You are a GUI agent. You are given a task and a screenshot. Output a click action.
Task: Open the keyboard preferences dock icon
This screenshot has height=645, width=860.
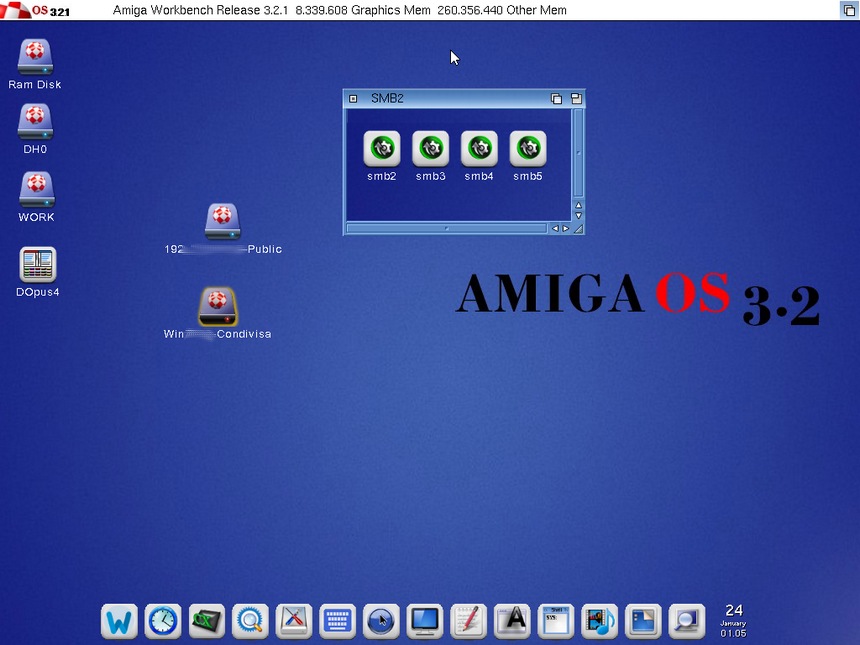click(x=337, y=621)
